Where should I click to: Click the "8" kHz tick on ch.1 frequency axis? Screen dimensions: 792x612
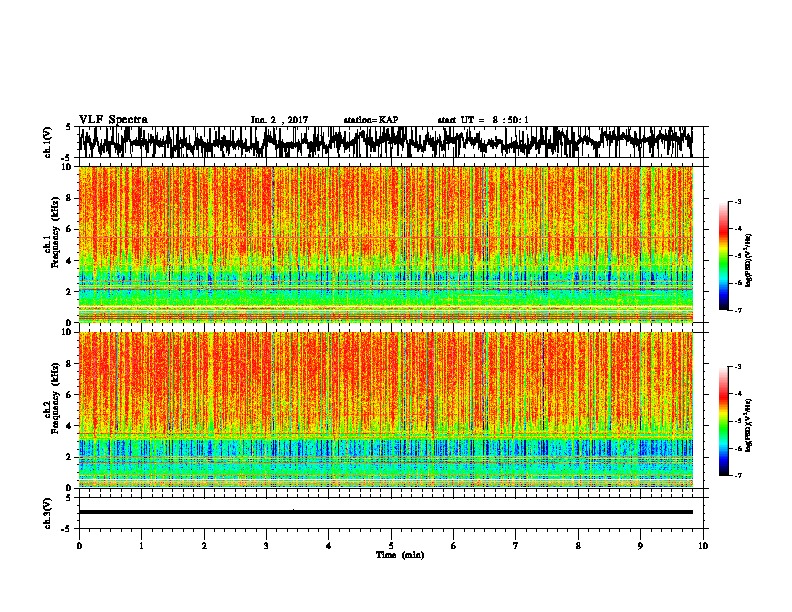coord(69,198)
